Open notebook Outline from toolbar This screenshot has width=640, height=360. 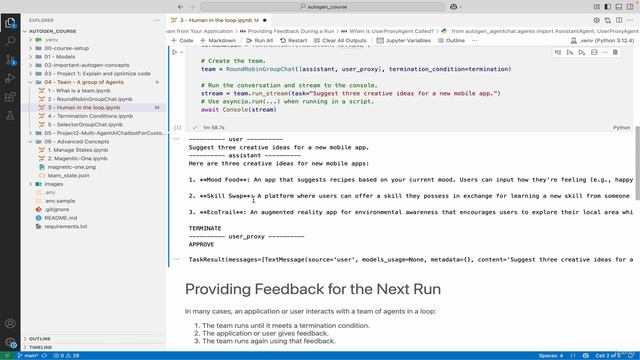click(x=451, y=40)
